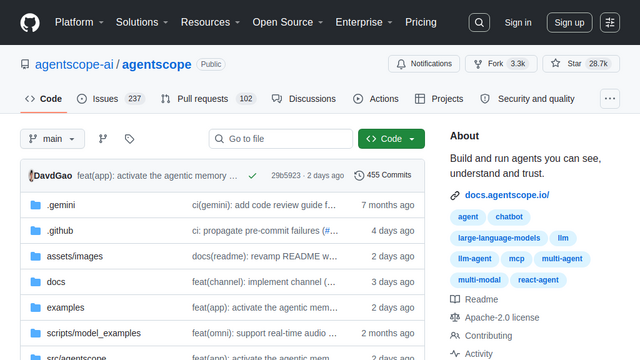Open the Apache-2.0 license link
Screen dimensions: 640x360
pos(502,318)
